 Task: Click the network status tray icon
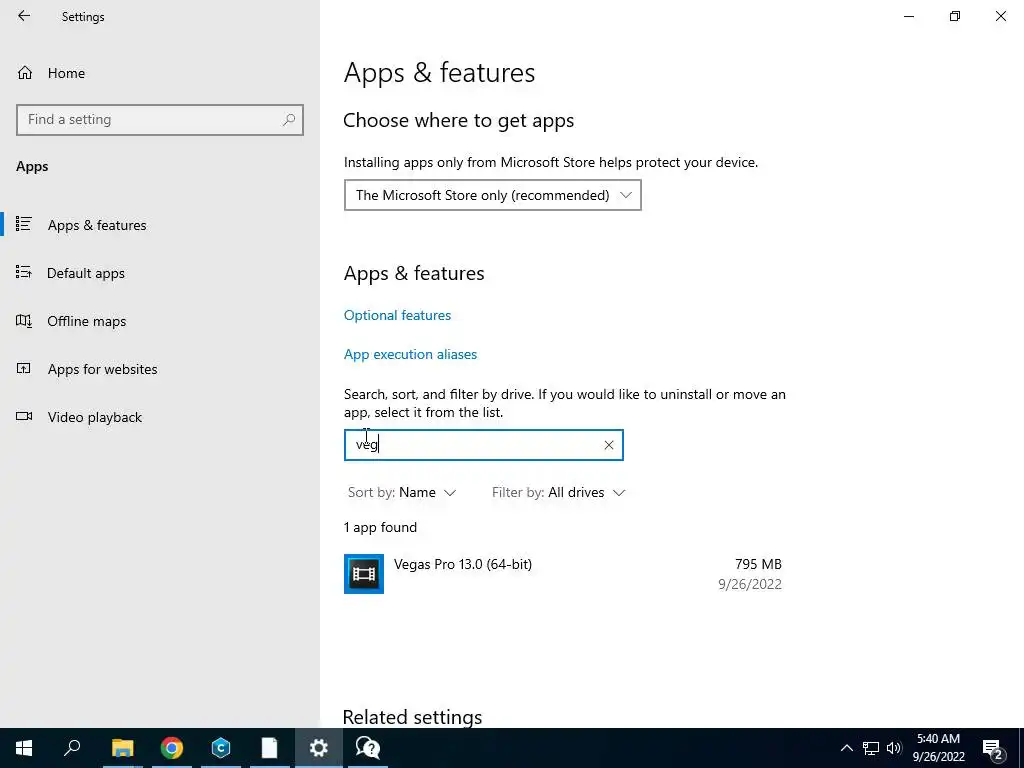(871, 748)
